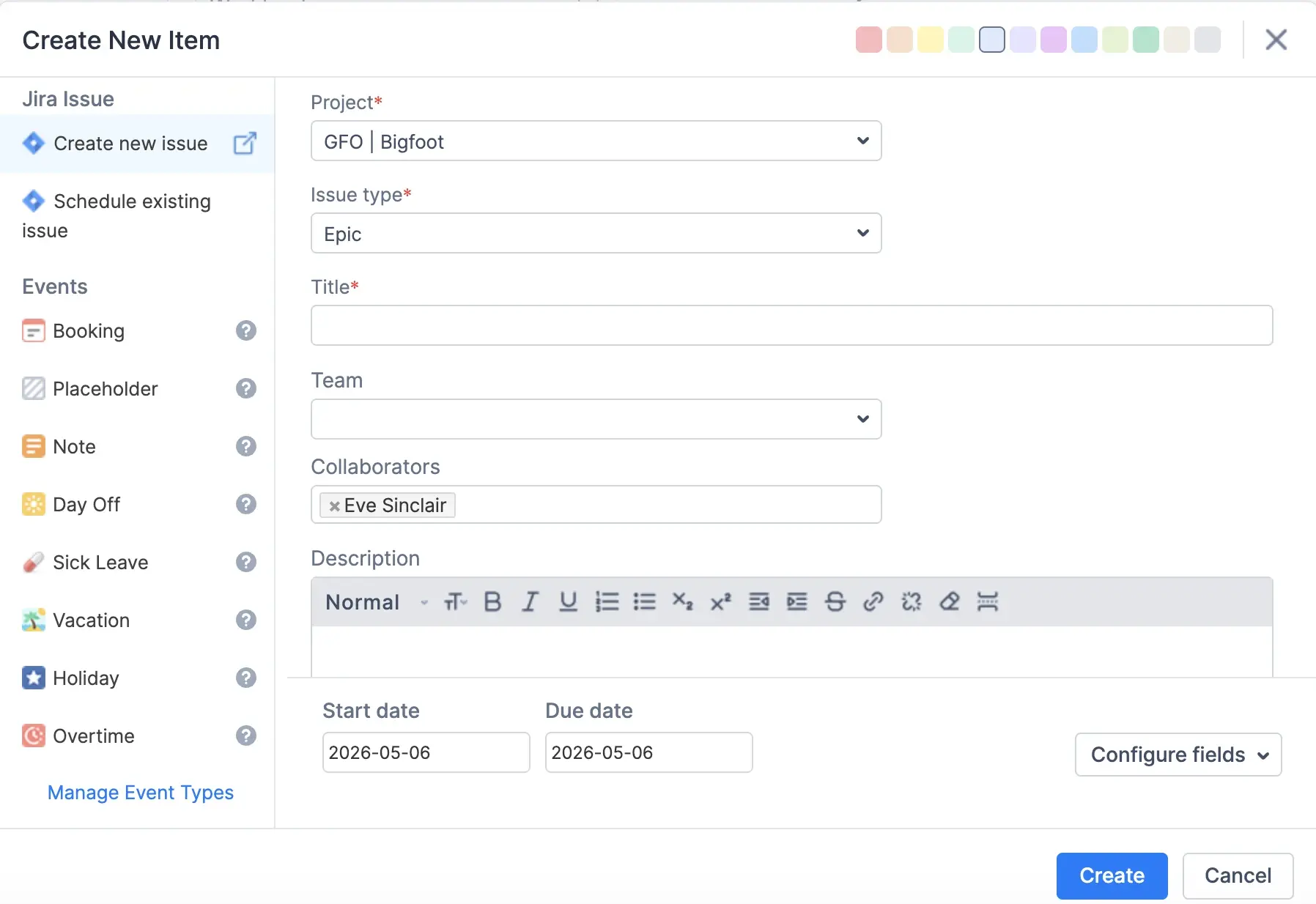The width and height of the screenshot is (1316, 904).
Task: Click the blue Create button
Action: (x=1112, y=875)
